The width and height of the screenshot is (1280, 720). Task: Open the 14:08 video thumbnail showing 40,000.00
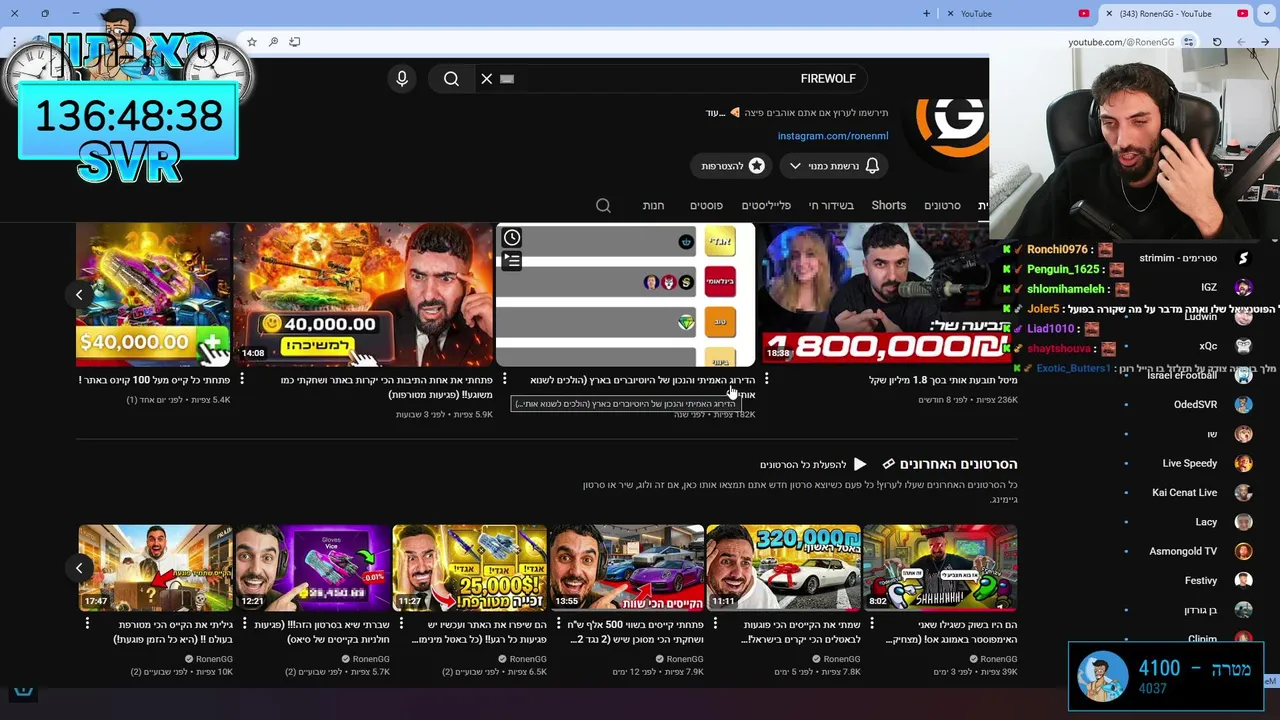[363, 295]
